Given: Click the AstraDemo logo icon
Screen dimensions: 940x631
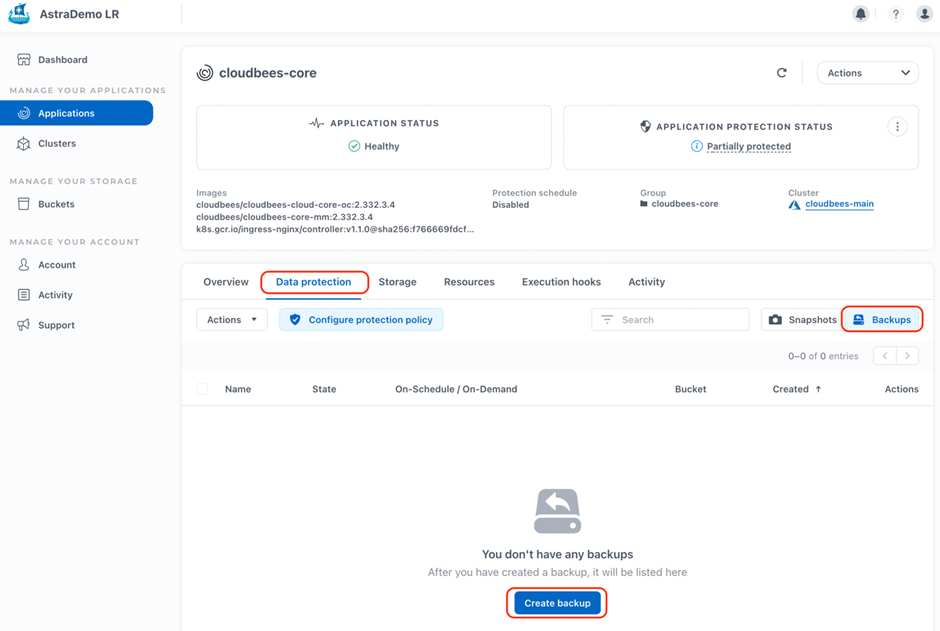Looking at the screenshot, I should 19,14.
